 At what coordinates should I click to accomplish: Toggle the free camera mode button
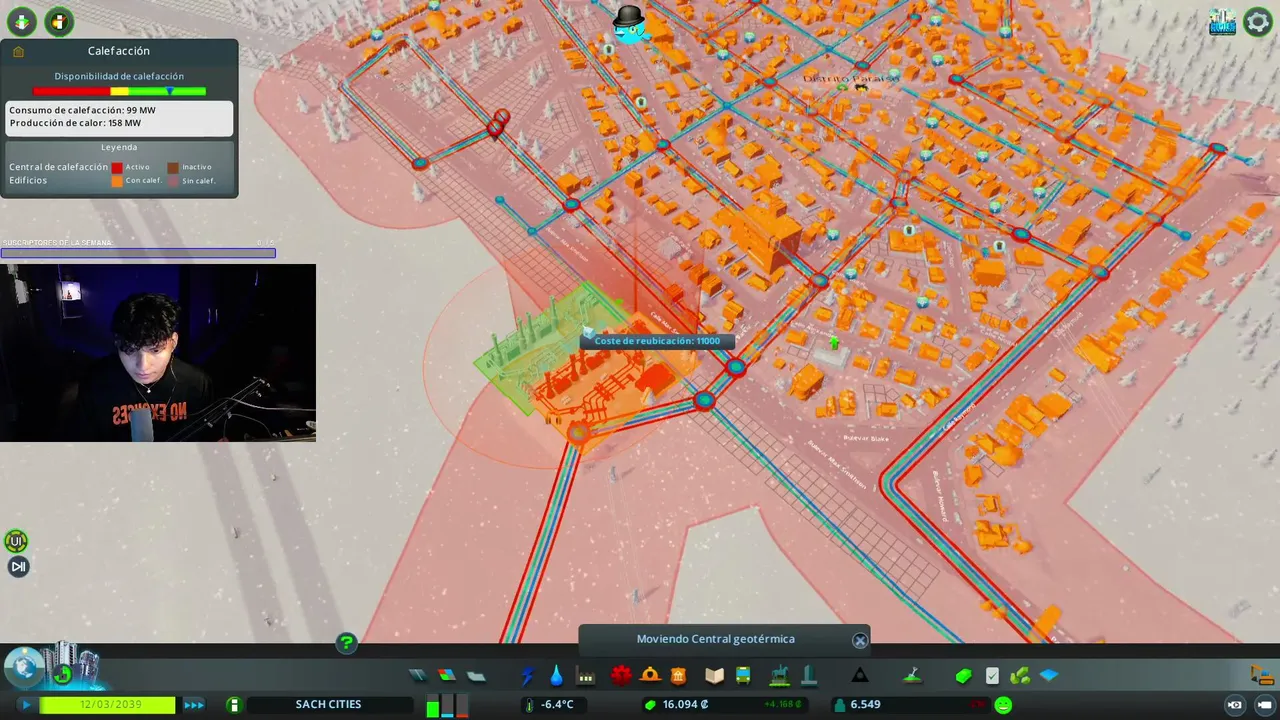pyautogui.click(x=1264, y=705)
